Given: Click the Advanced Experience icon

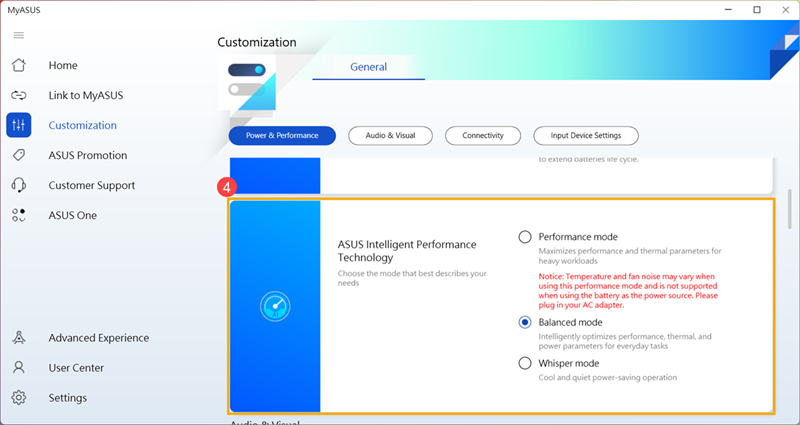Looking at the screenshot, I should tap(19, 338).
